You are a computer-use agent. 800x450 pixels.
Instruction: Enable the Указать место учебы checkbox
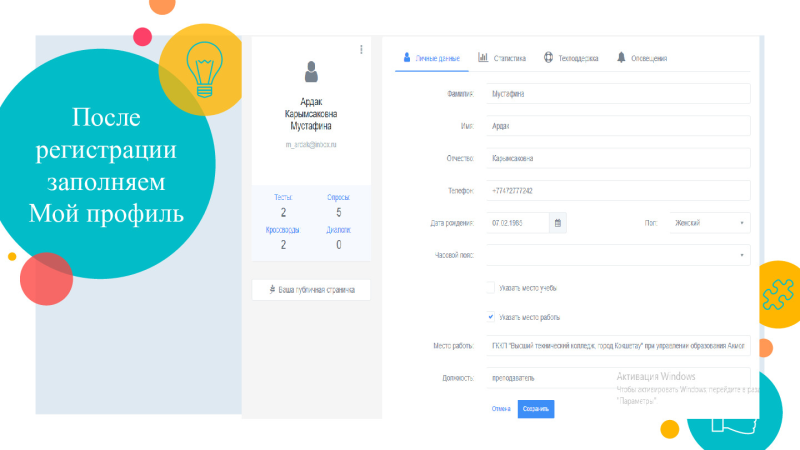491,288
